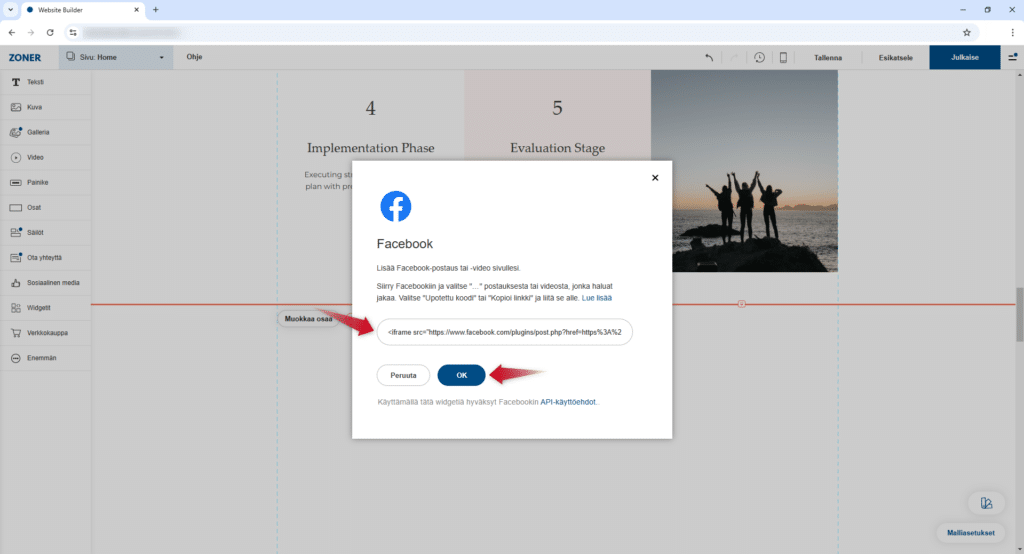
Task: Click the Julkaise publish button
Action: (x=964, y=58)
